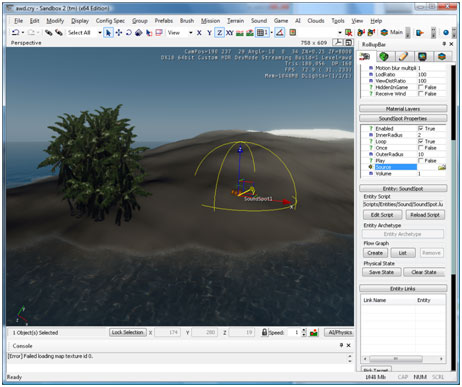Click the blue sphere toolbar icon
The height and width of the screenshot is (387, 462).
446,33
